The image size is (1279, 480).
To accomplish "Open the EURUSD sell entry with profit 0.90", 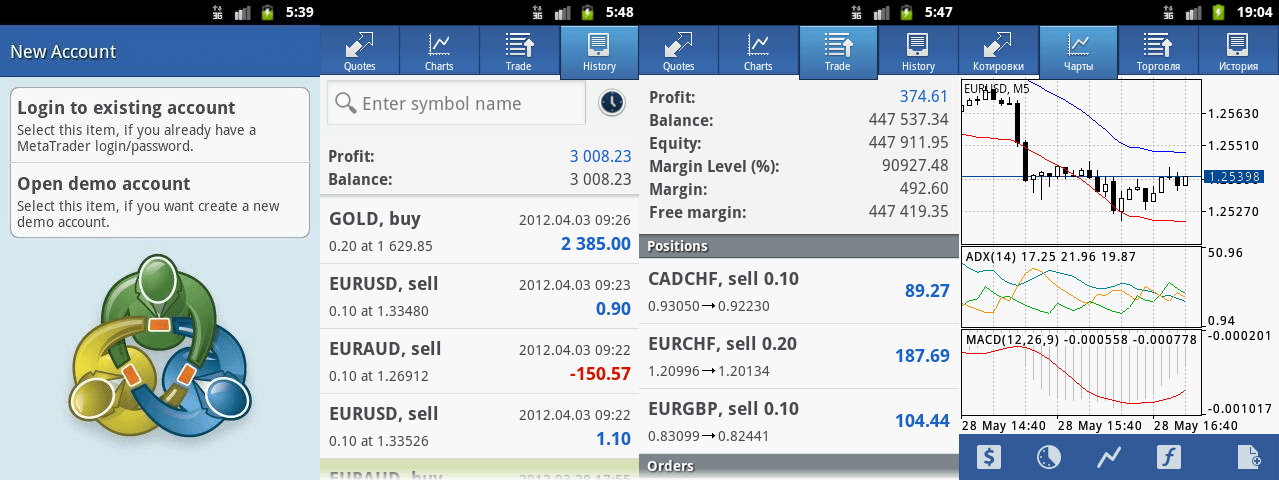I will 479,296.
